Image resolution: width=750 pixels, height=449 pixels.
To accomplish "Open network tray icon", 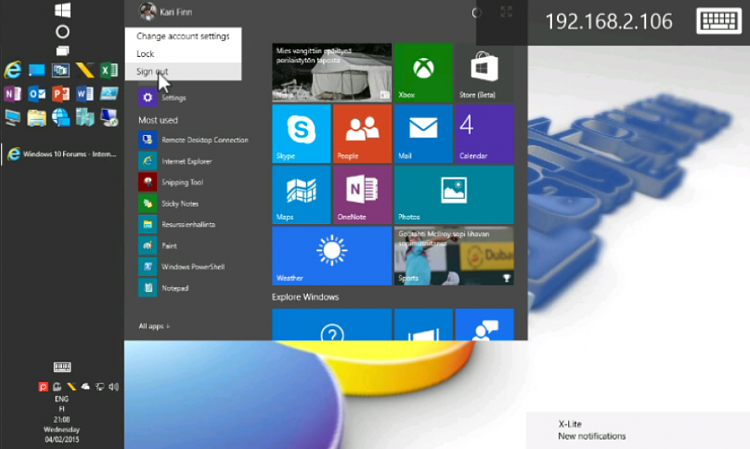I will click(x=99, y=386).
